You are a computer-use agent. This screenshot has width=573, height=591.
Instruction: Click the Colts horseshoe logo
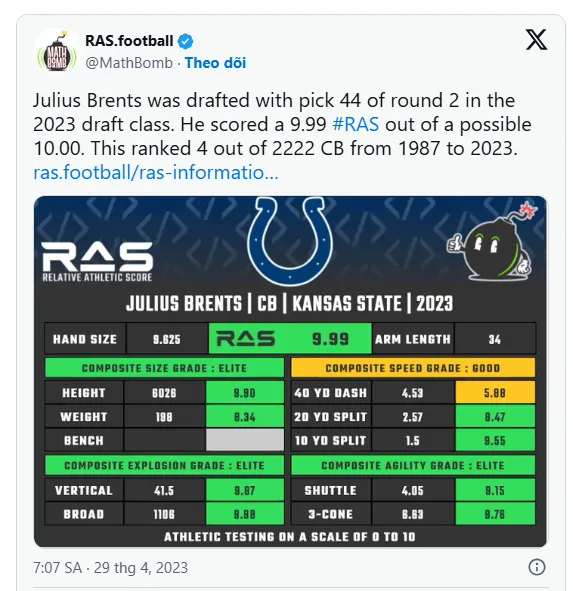tap(290, 241)
